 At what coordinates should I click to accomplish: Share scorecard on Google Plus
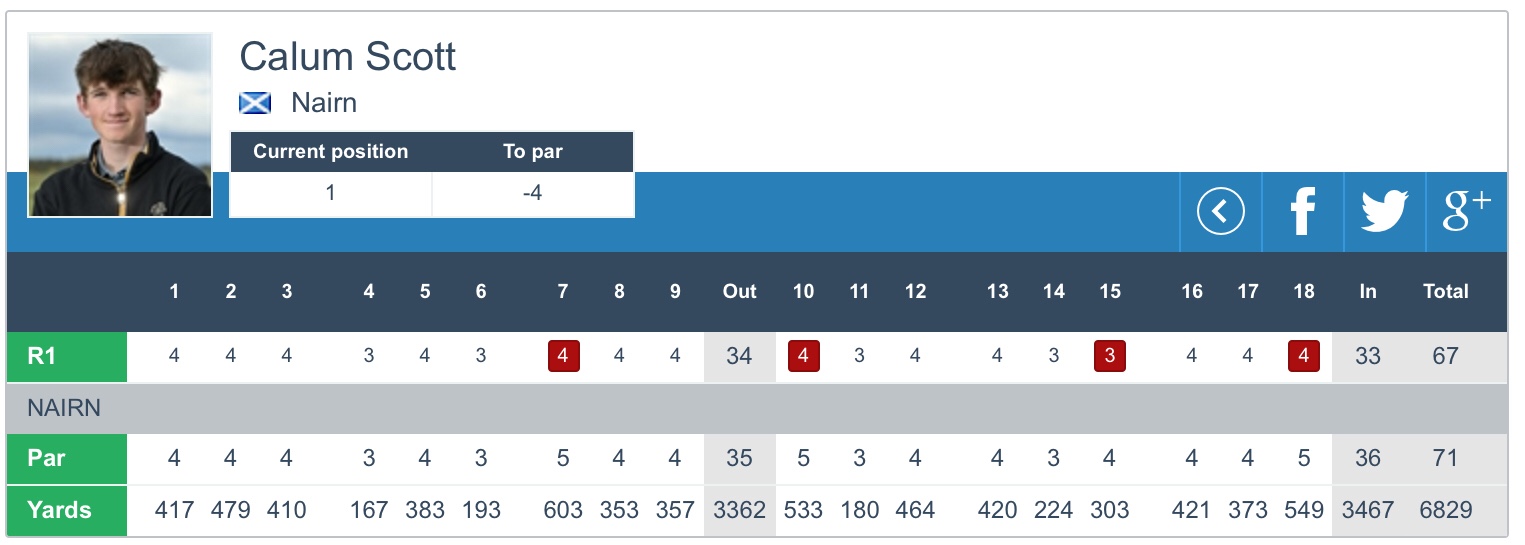tap(1466, 210)
